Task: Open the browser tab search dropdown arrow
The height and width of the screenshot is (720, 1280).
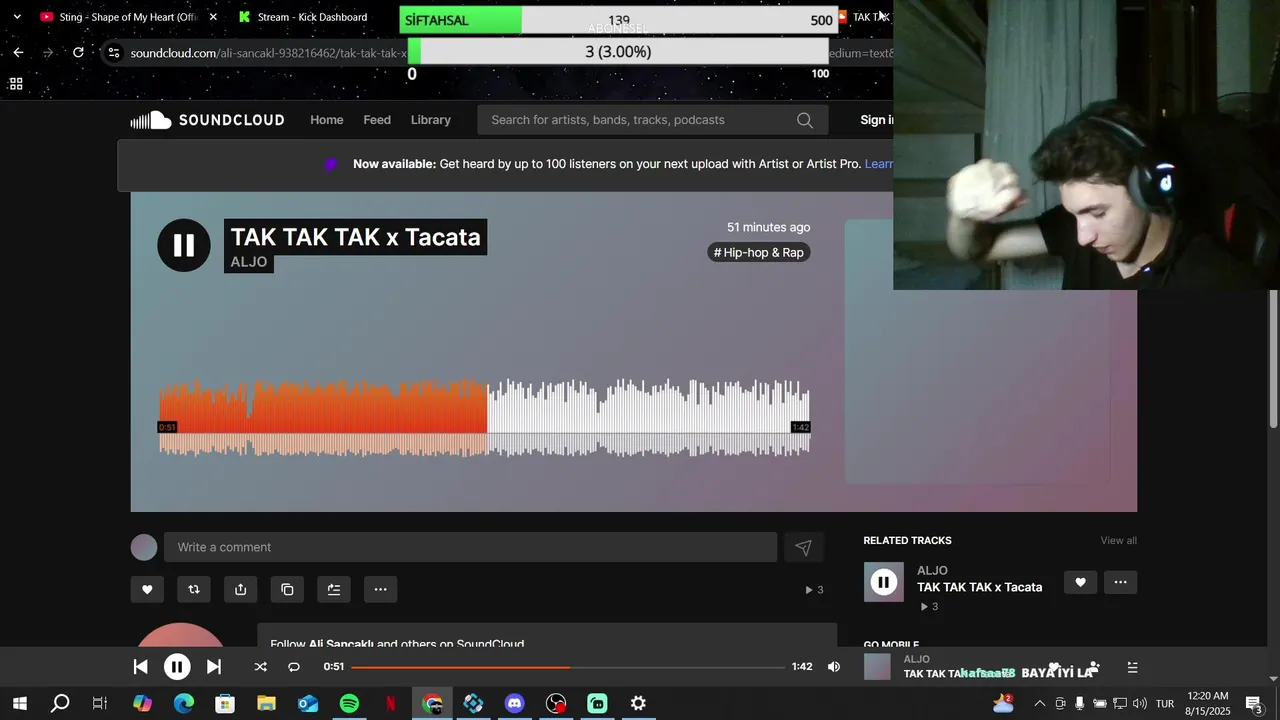Action: point(16,17)
